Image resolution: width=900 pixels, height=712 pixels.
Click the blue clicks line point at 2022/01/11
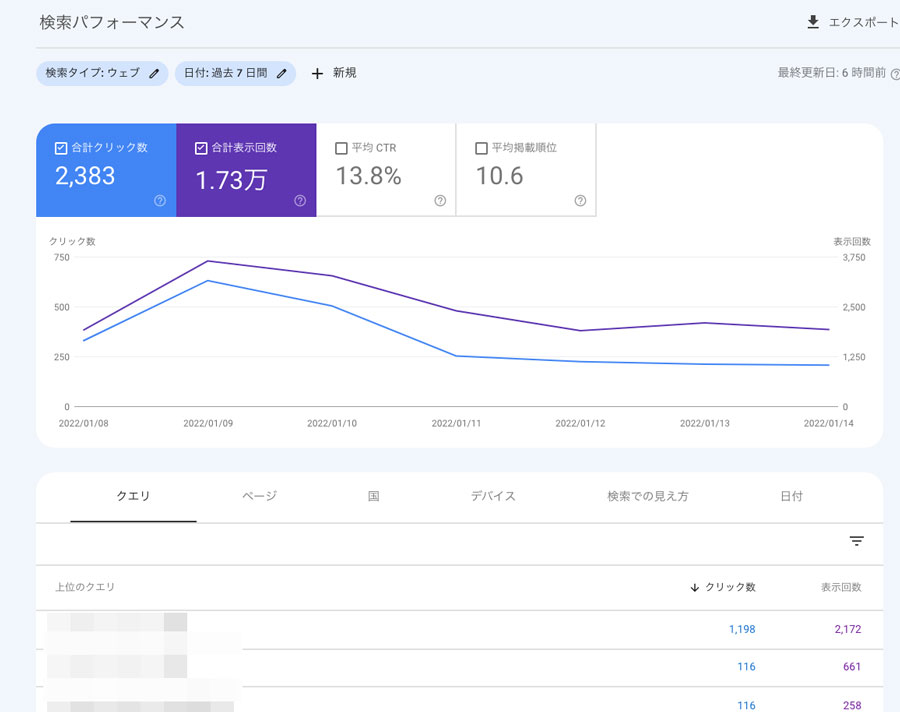(x=456, y=356)
